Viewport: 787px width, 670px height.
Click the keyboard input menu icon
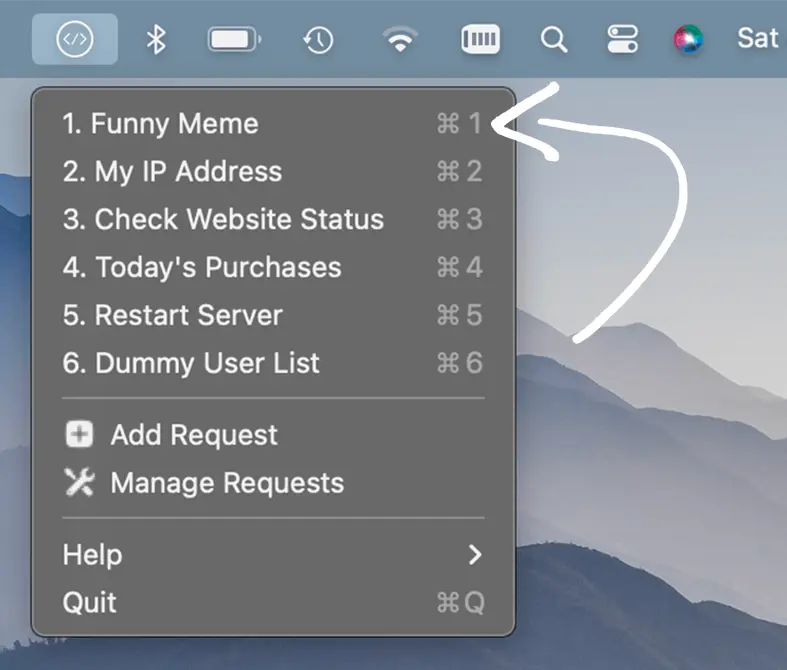pyautogui.click(x=480, y=39)
